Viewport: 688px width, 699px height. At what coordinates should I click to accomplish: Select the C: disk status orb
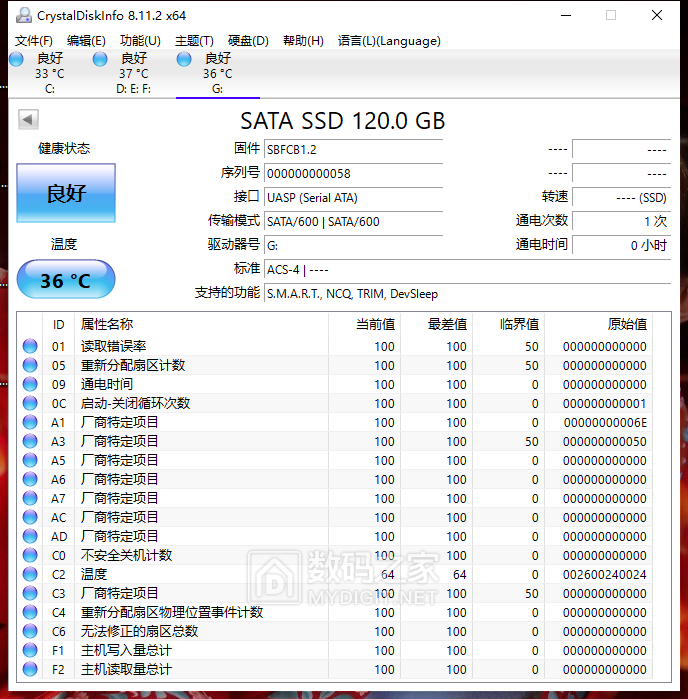pyautogui.click(x=16, y=59)
